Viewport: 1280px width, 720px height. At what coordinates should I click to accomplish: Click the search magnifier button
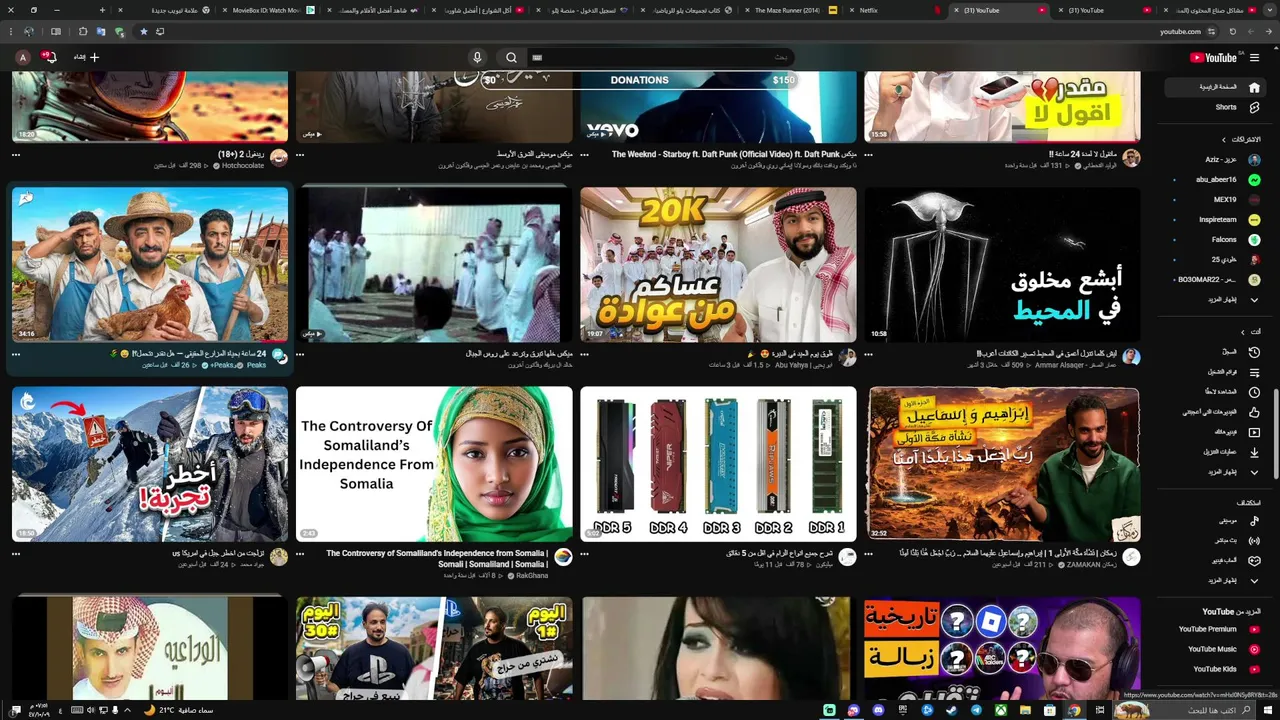[511, 58]
